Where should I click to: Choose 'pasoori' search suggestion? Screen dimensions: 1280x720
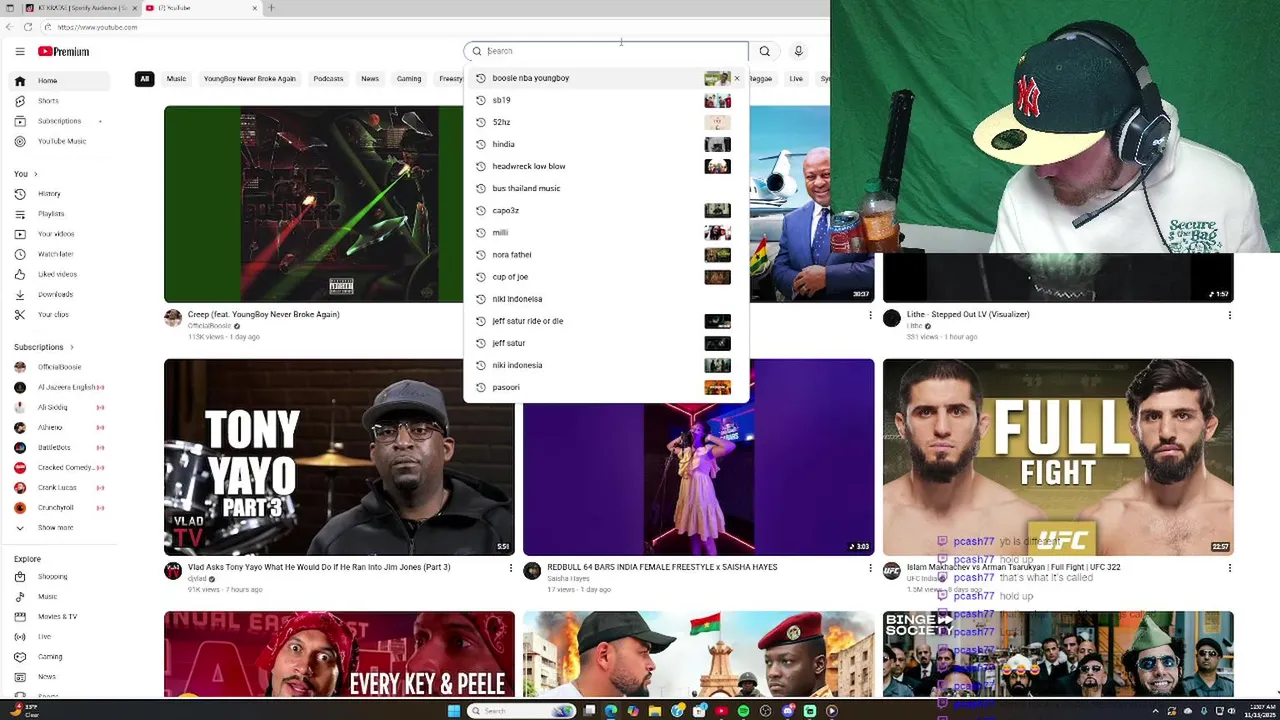coord(605,387)
